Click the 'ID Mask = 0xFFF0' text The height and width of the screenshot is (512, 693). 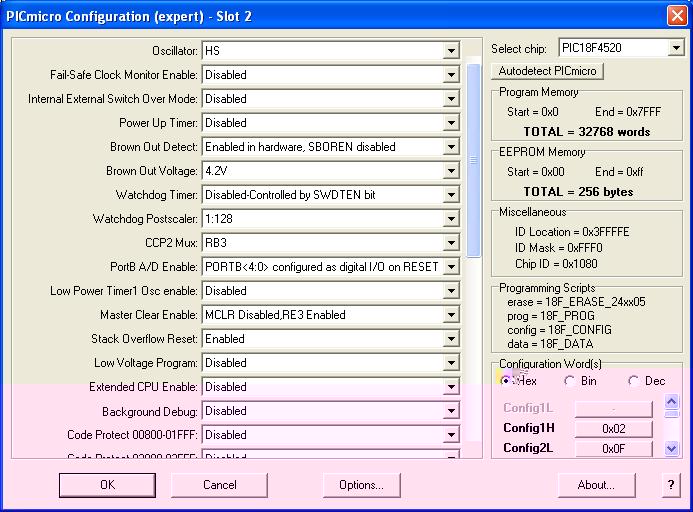click(559, 248)
